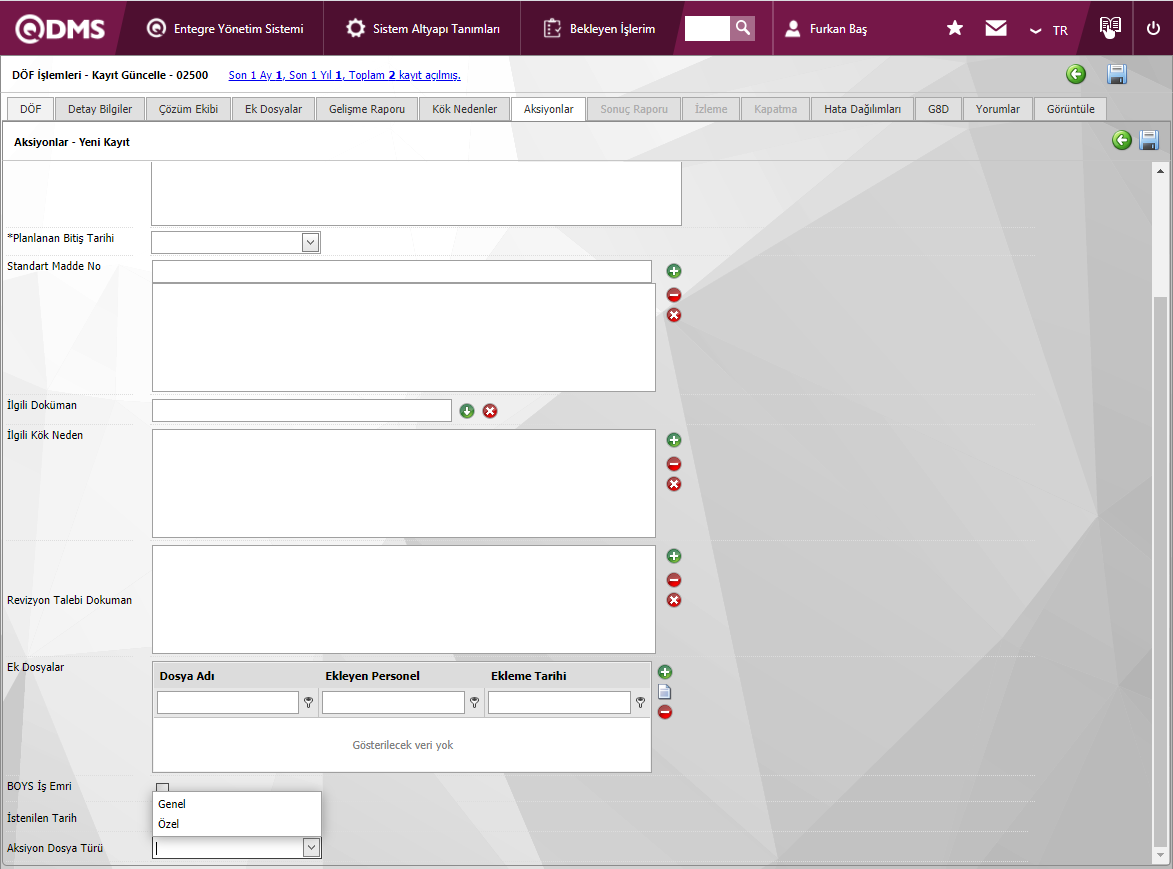Image resolution: width=1173 pixels, height=869 pixels.
Task: Click the scrollbar up arrow
Action: coord(1160,171)
